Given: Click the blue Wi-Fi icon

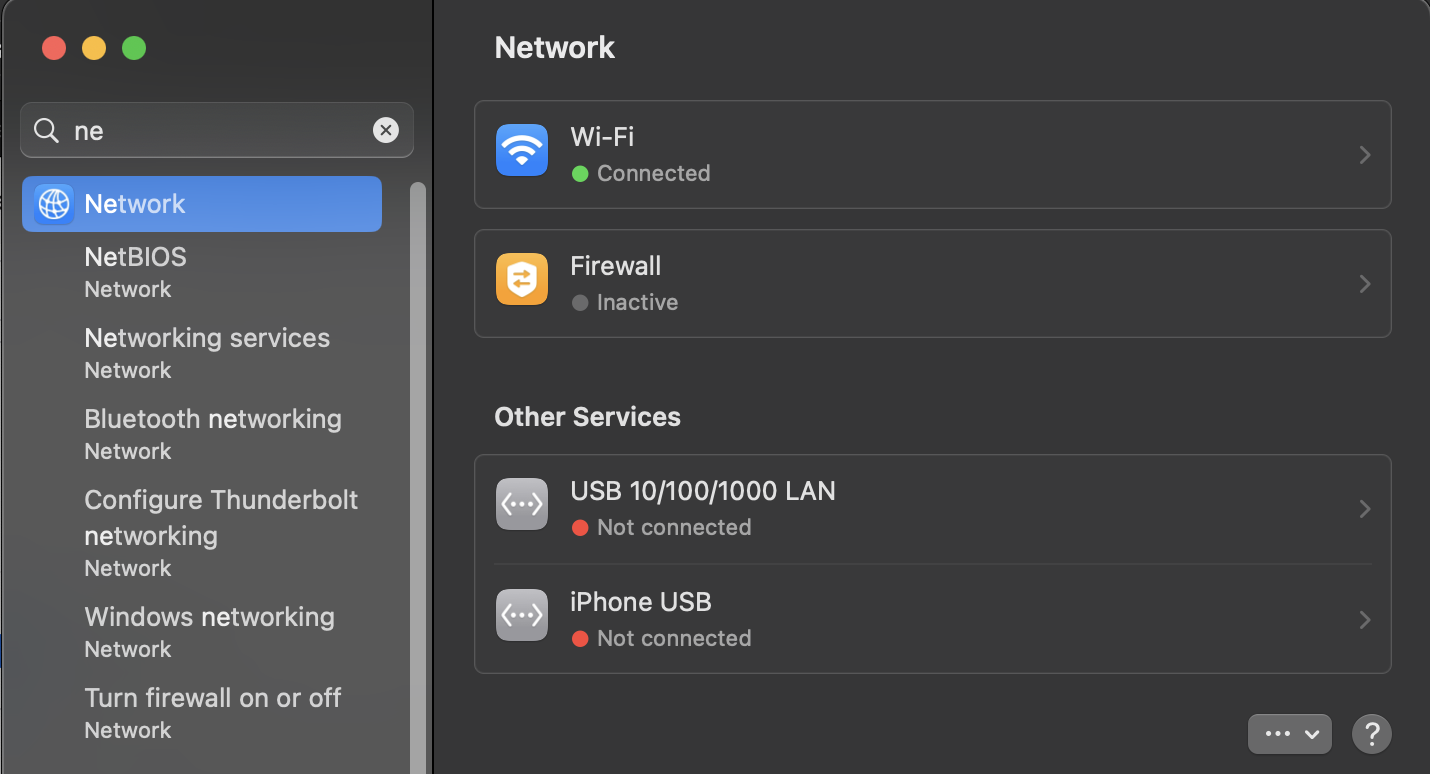Looking at the screenshot, I should click(x=521, y=150).
